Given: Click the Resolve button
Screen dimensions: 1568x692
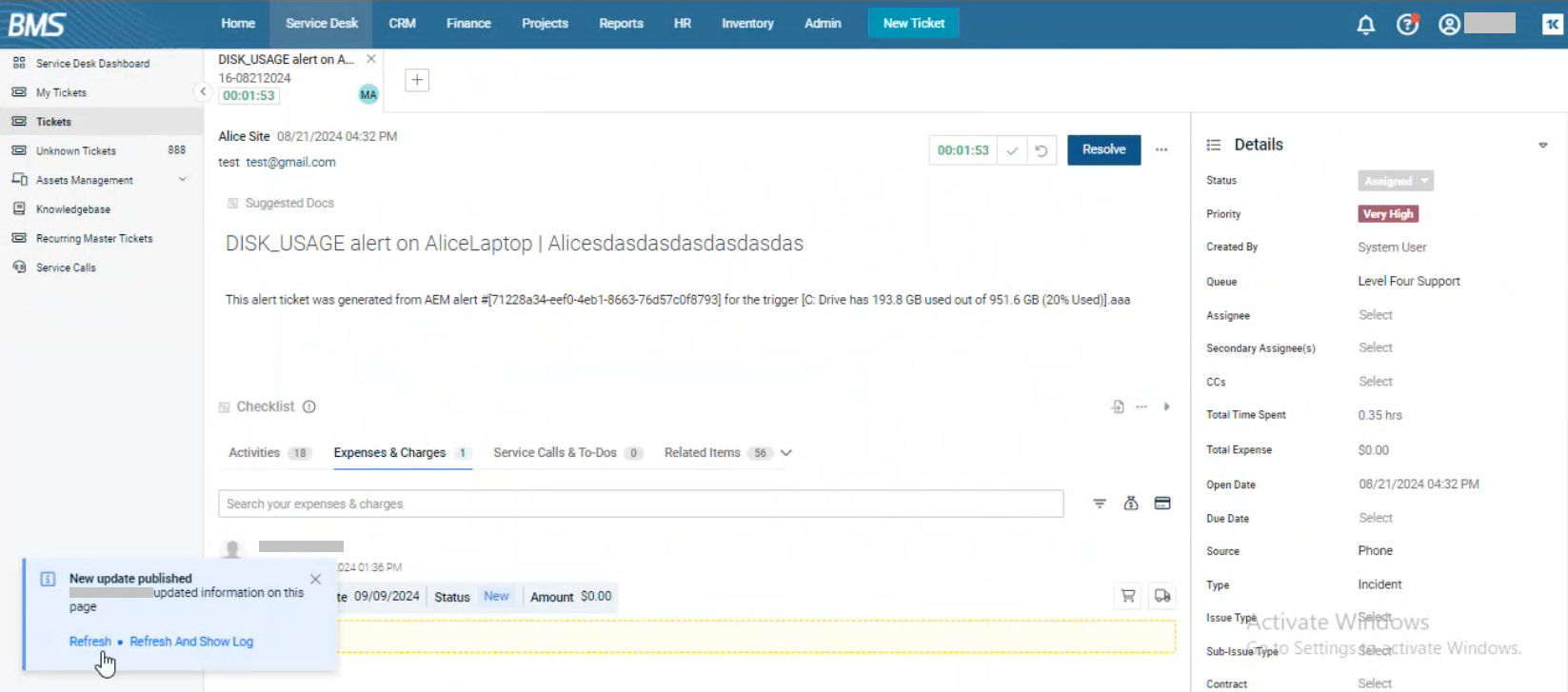Looking at the screenshot, I should [x=1103, y=149].
